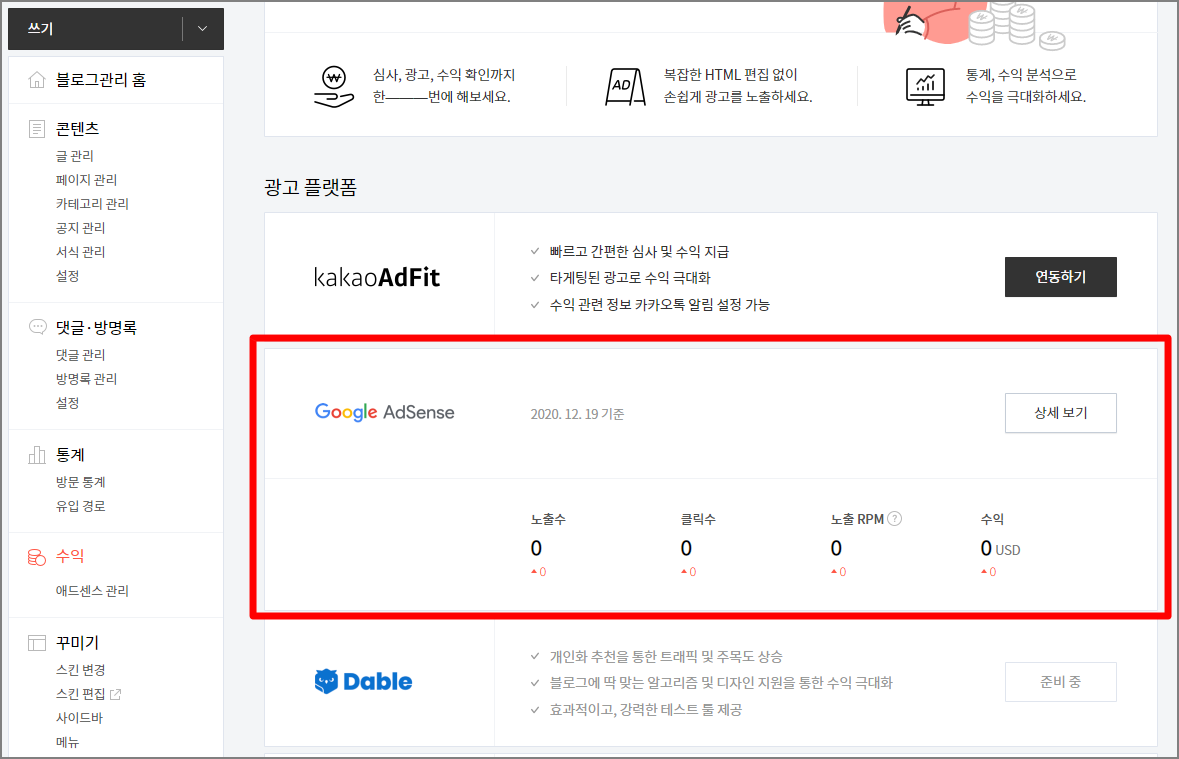Open 메뉴 under 꾸미기
The image size is (1179, 759).
click(67, 742)
